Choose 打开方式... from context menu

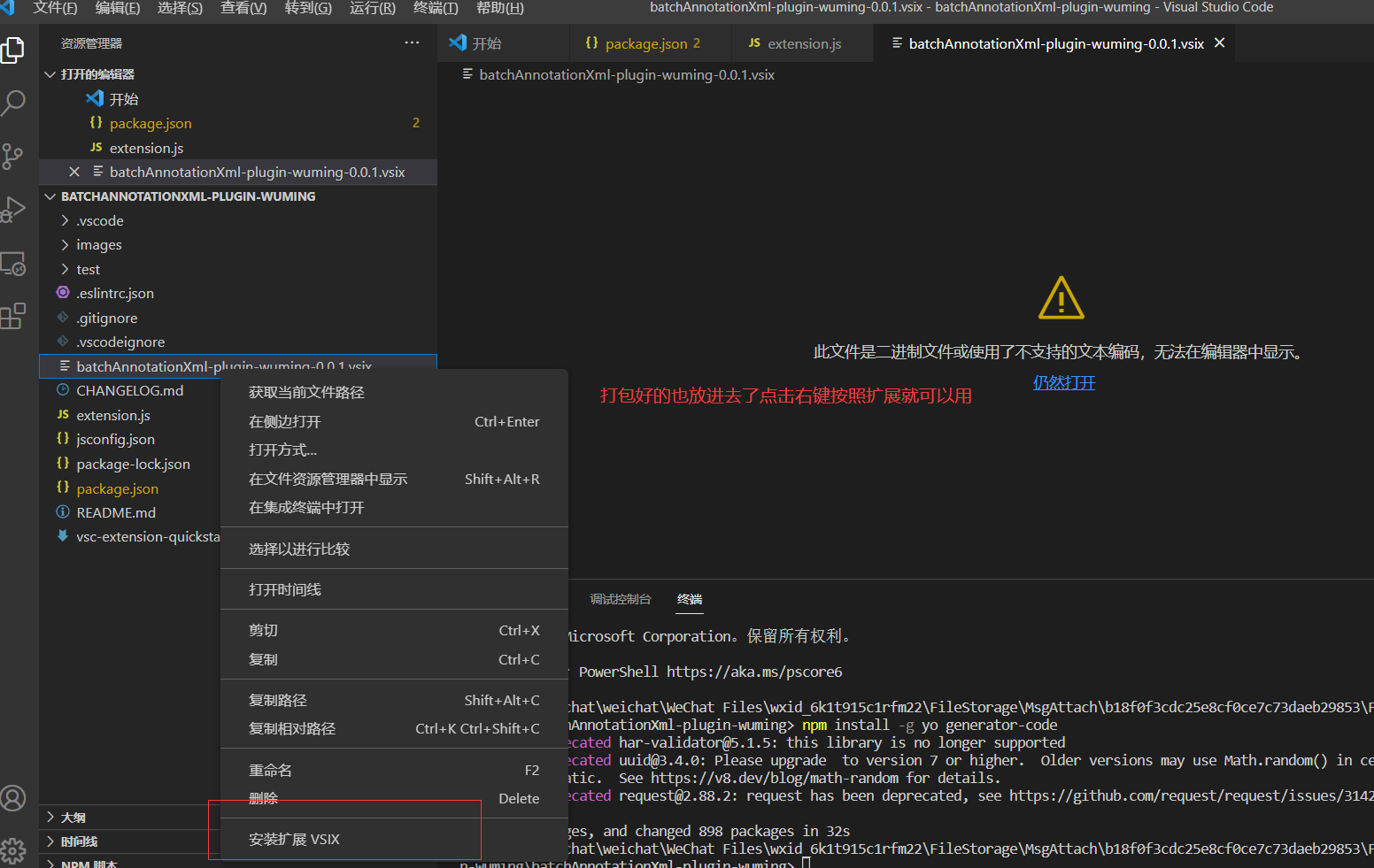point(394,449)
